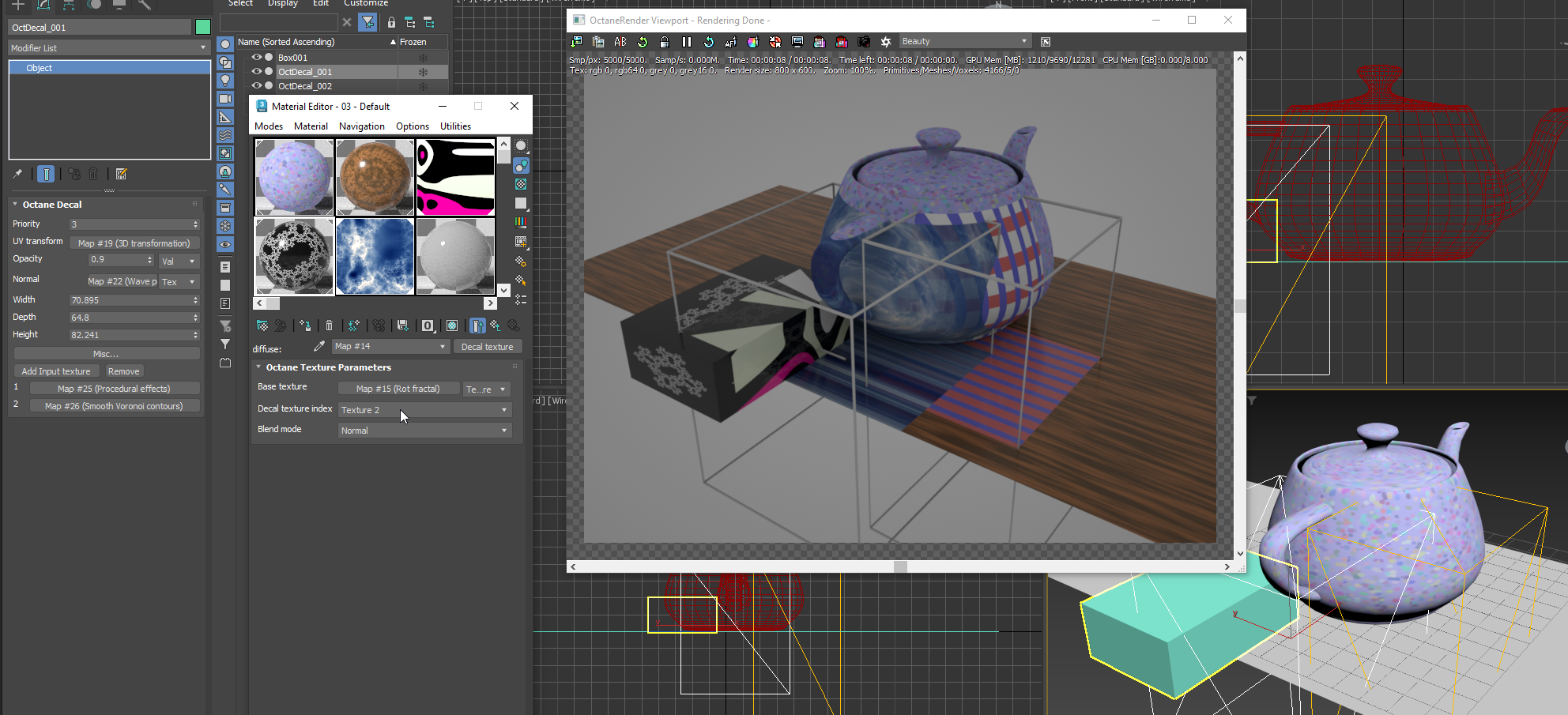Click the green restart render arrow

(x=643, y=42)
